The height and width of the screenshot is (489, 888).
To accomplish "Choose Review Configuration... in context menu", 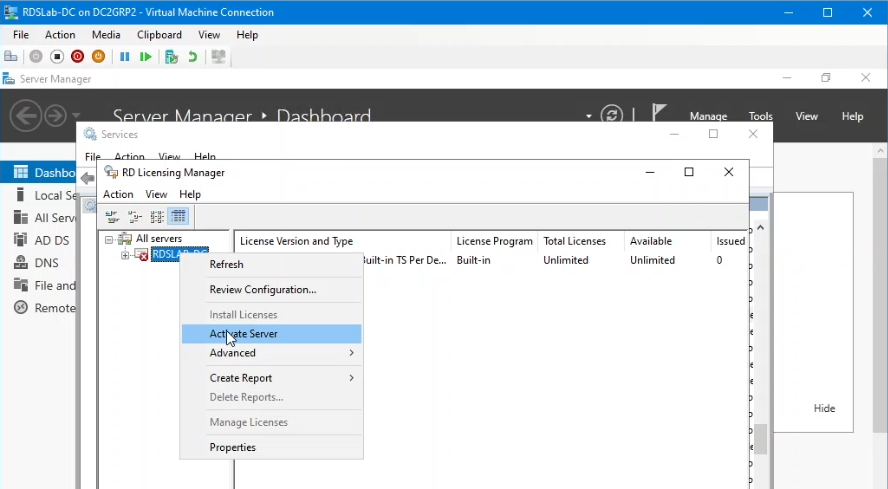I will pos(262,290).
